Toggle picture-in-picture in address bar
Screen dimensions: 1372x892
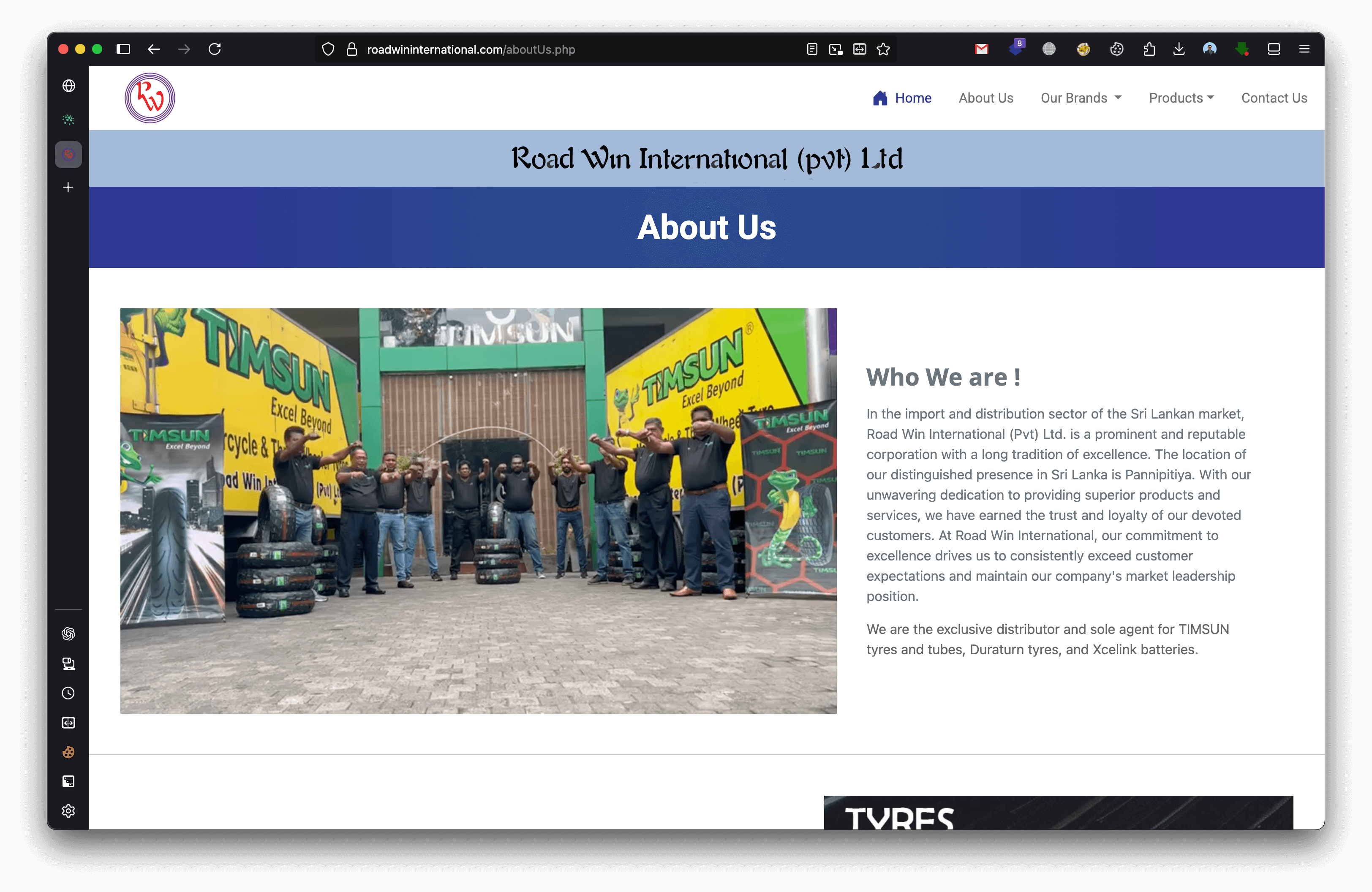point(835,49)
